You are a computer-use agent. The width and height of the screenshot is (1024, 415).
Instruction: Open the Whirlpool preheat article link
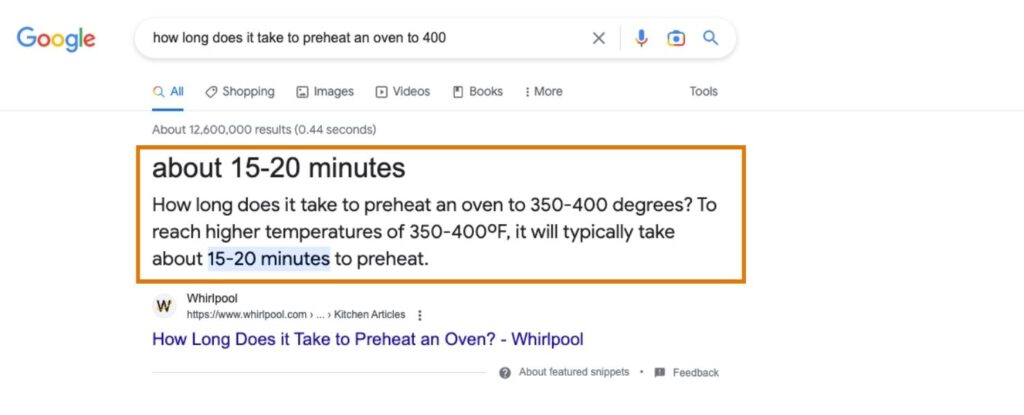367,339
